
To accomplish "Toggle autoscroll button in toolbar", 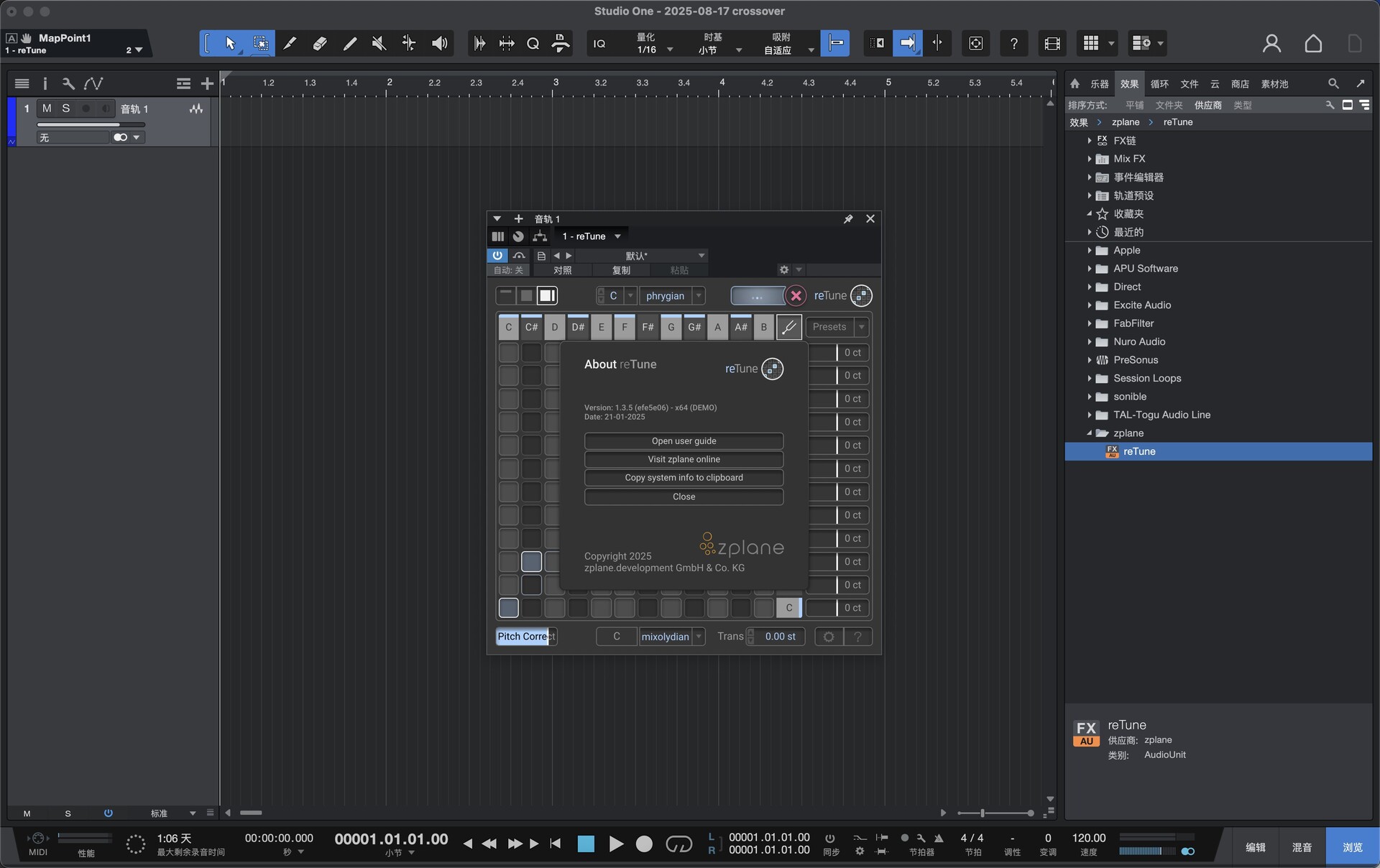I will click(908, 44).
